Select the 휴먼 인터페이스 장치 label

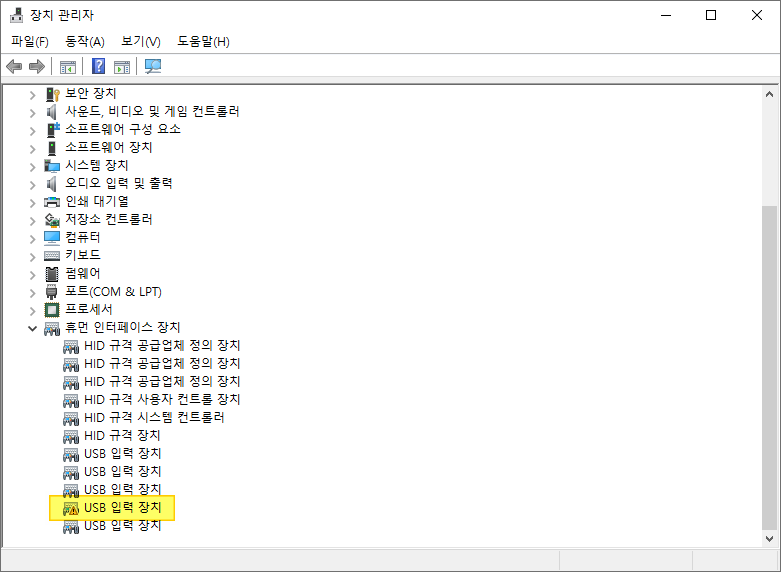[x=123, y=327]
